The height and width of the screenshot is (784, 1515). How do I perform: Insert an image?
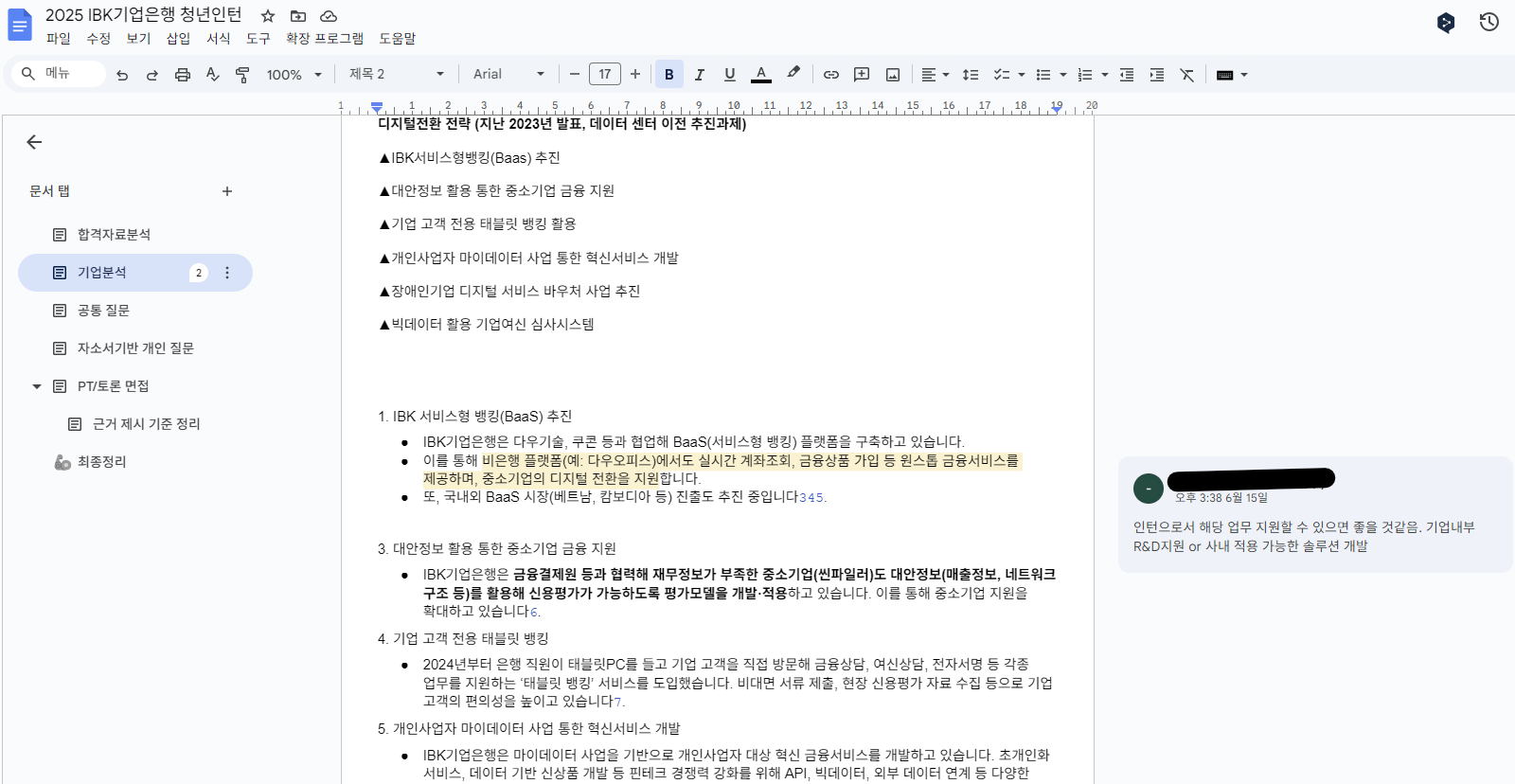(x=893, y=75)
